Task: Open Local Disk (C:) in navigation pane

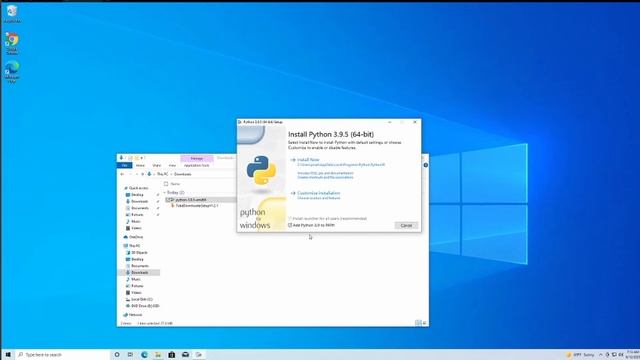Action: click(141, 299)
